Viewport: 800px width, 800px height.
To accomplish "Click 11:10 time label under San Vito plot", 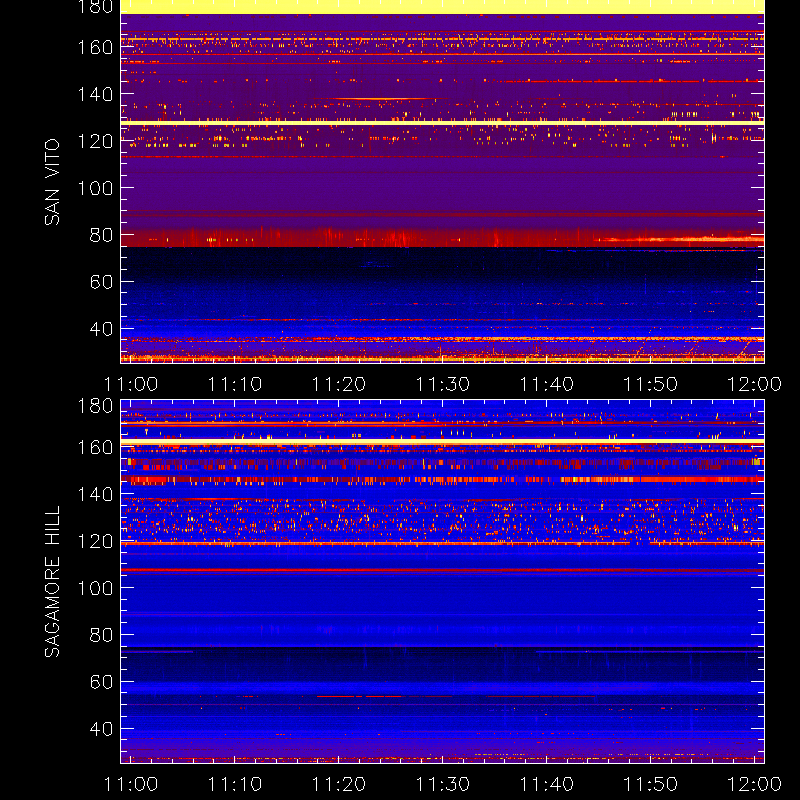I will pyautogui.click(x=235, y=384).
